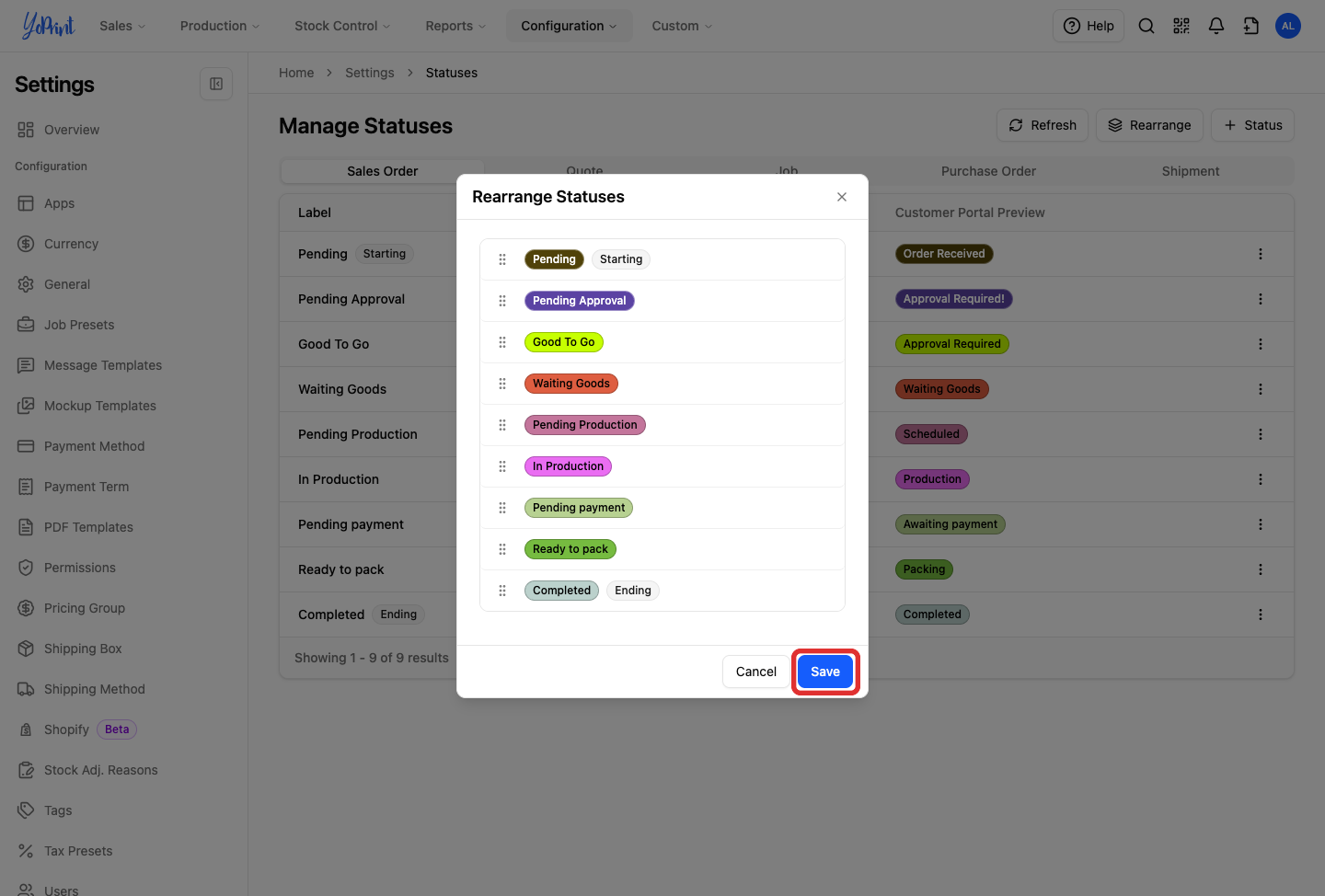Click the add Status button
This screenshot has height=896, width=1325.
click(1253, 125)
